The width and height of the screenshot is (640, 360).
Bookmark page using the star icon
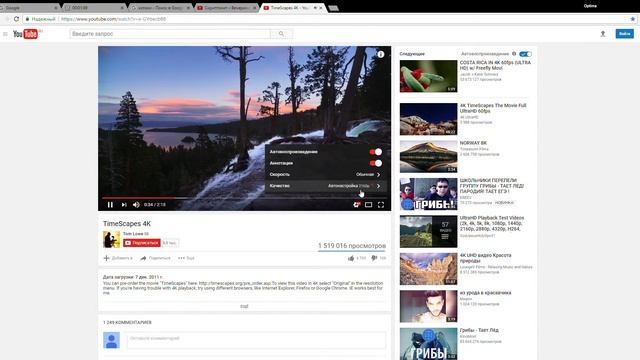633,19
